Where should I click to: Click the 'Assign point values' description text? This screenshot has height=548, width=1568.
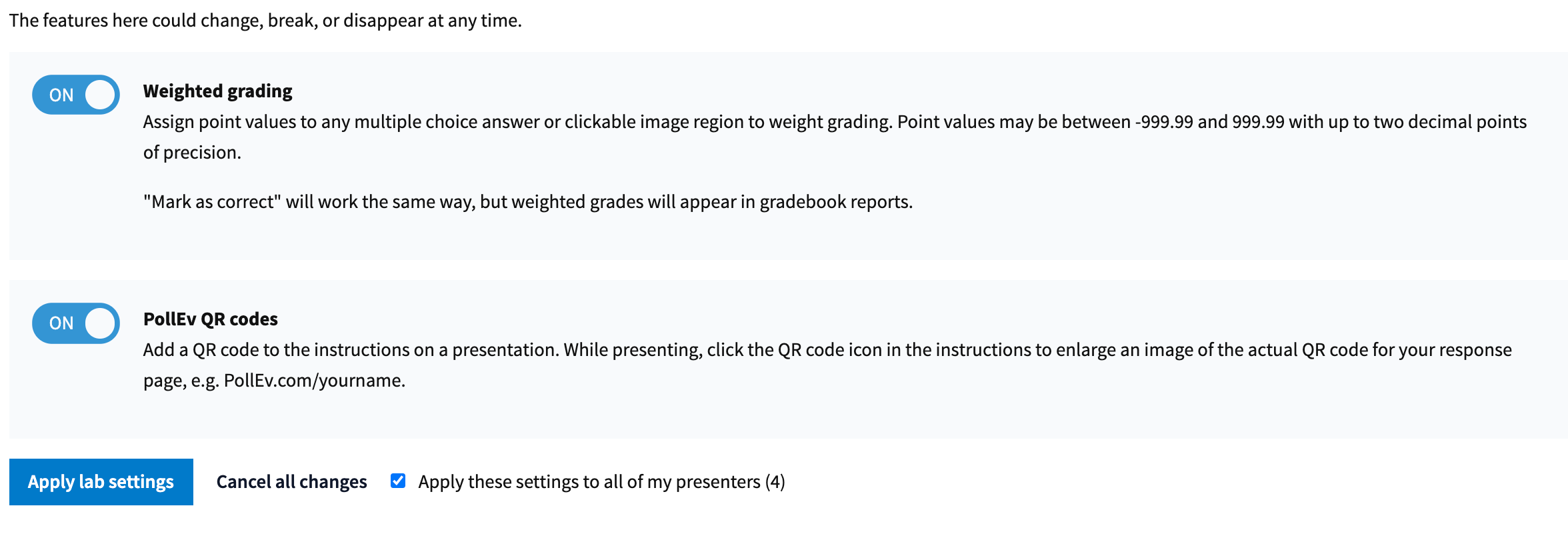(835, 137)
